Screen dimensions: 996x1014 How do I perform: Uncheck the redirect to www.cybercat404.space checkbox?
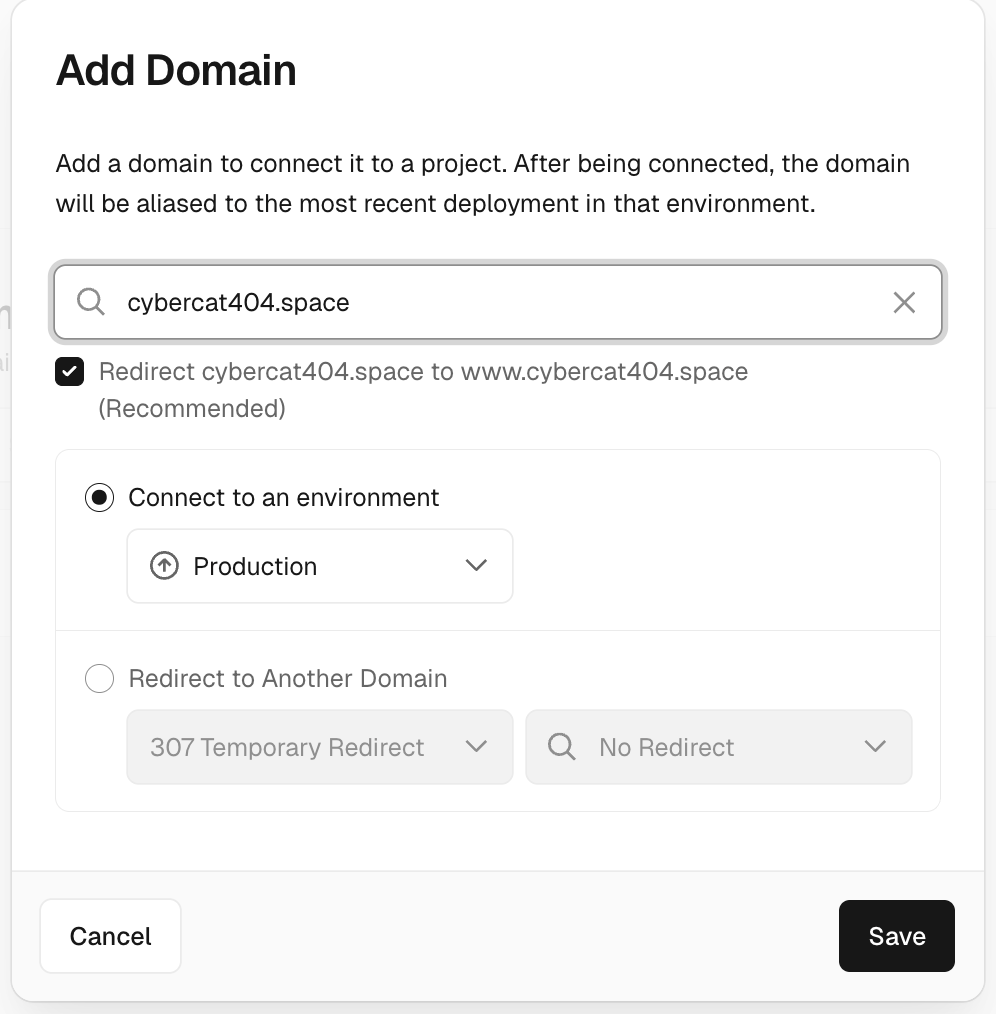70,372
